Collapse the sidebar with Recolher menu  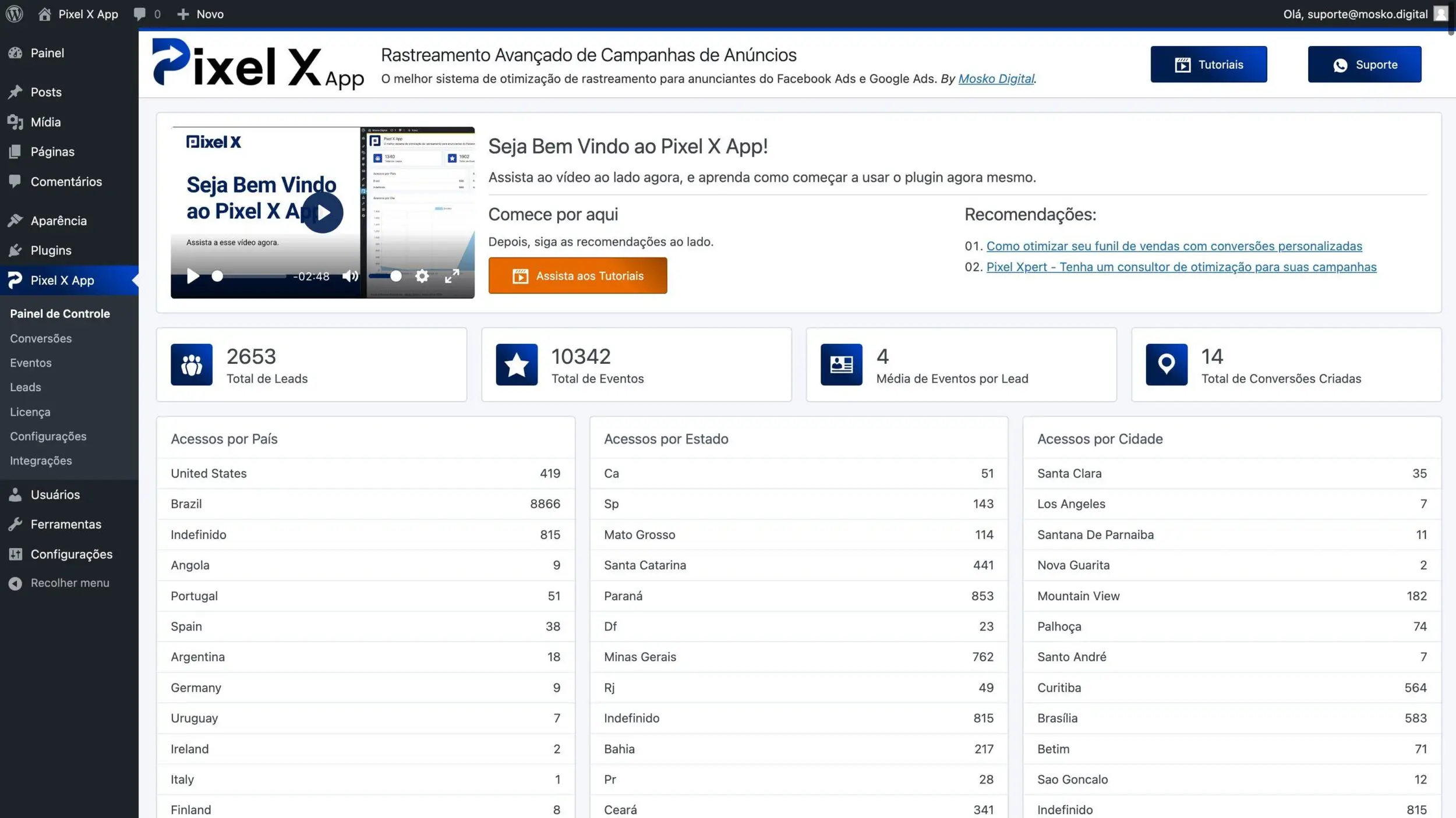(x=69, y=583)
